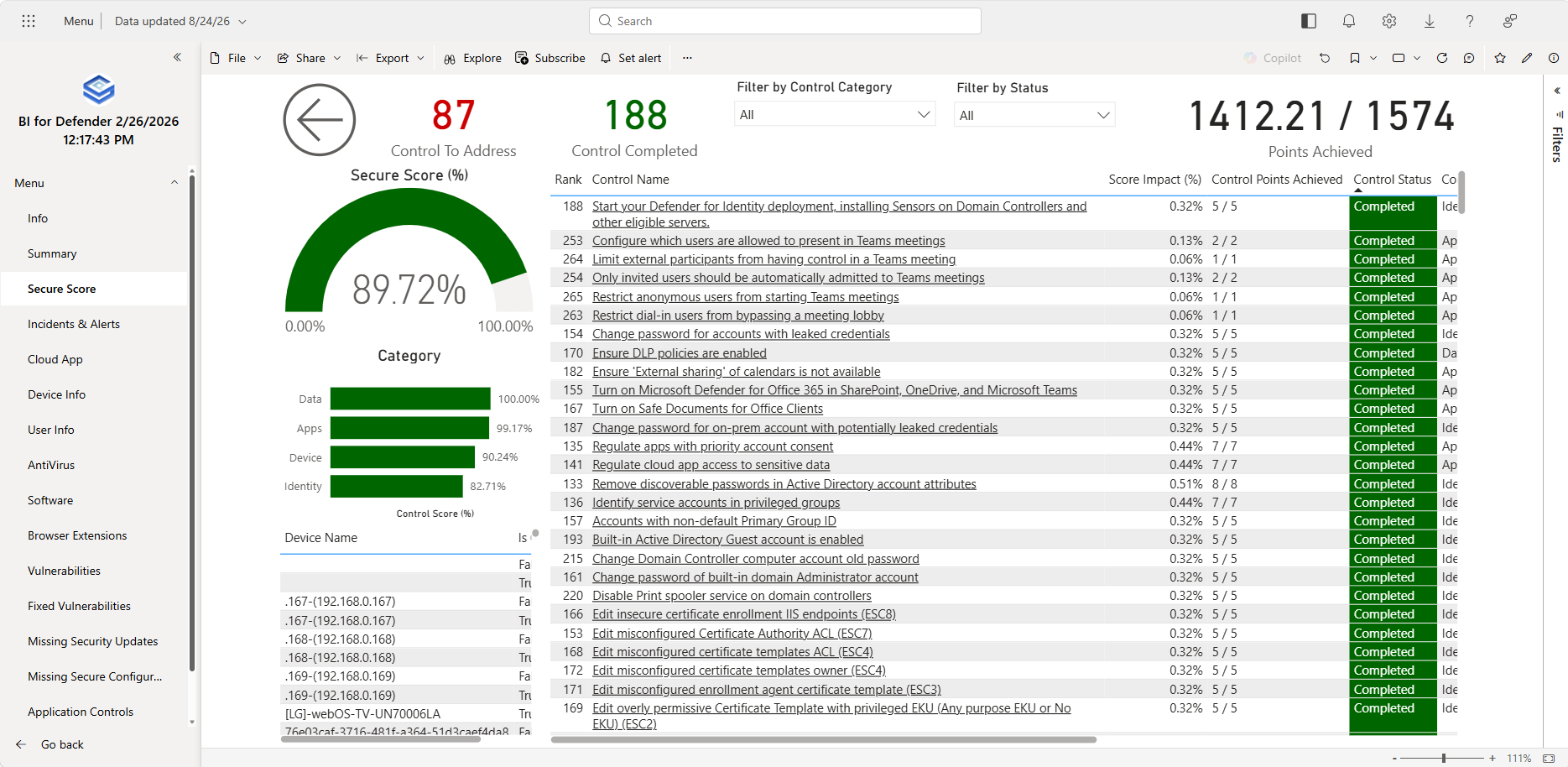Open 'Regulate cloud app access to sensitive data'
Image resolution: width=1568 pixels, height=767 pixels.
point(711,465)
